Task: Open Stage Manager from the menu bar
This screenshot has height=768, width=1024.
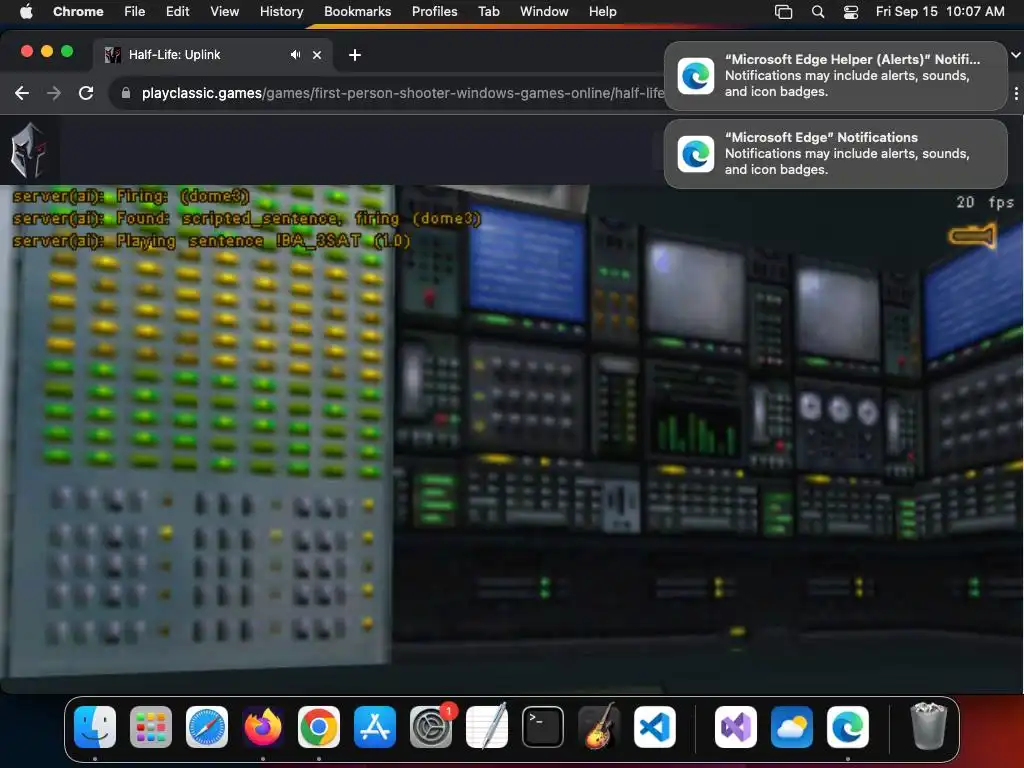Action: (783, 12)
